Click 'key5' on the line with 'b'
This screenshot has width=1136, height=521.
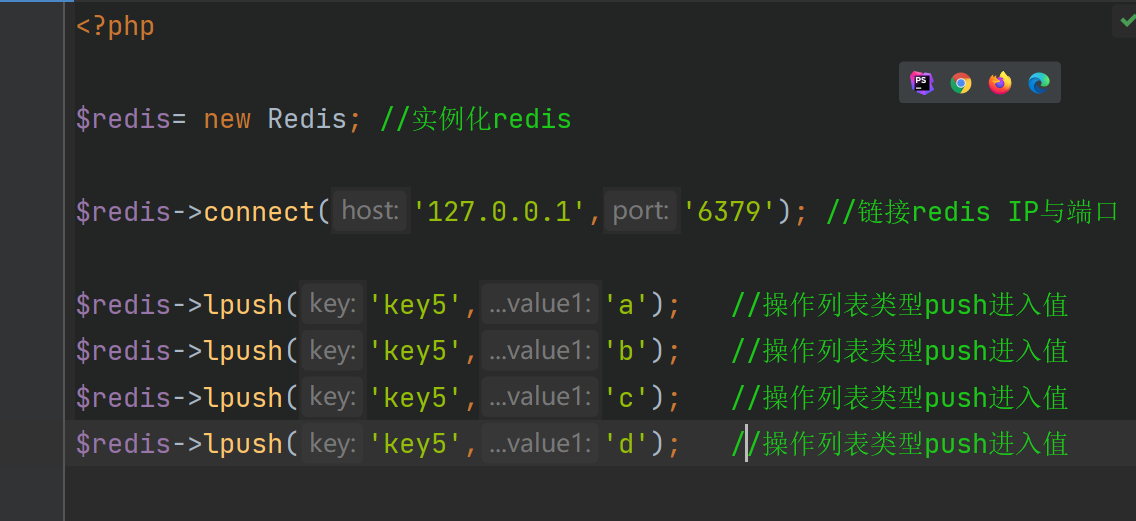click(x=416, y=351)
